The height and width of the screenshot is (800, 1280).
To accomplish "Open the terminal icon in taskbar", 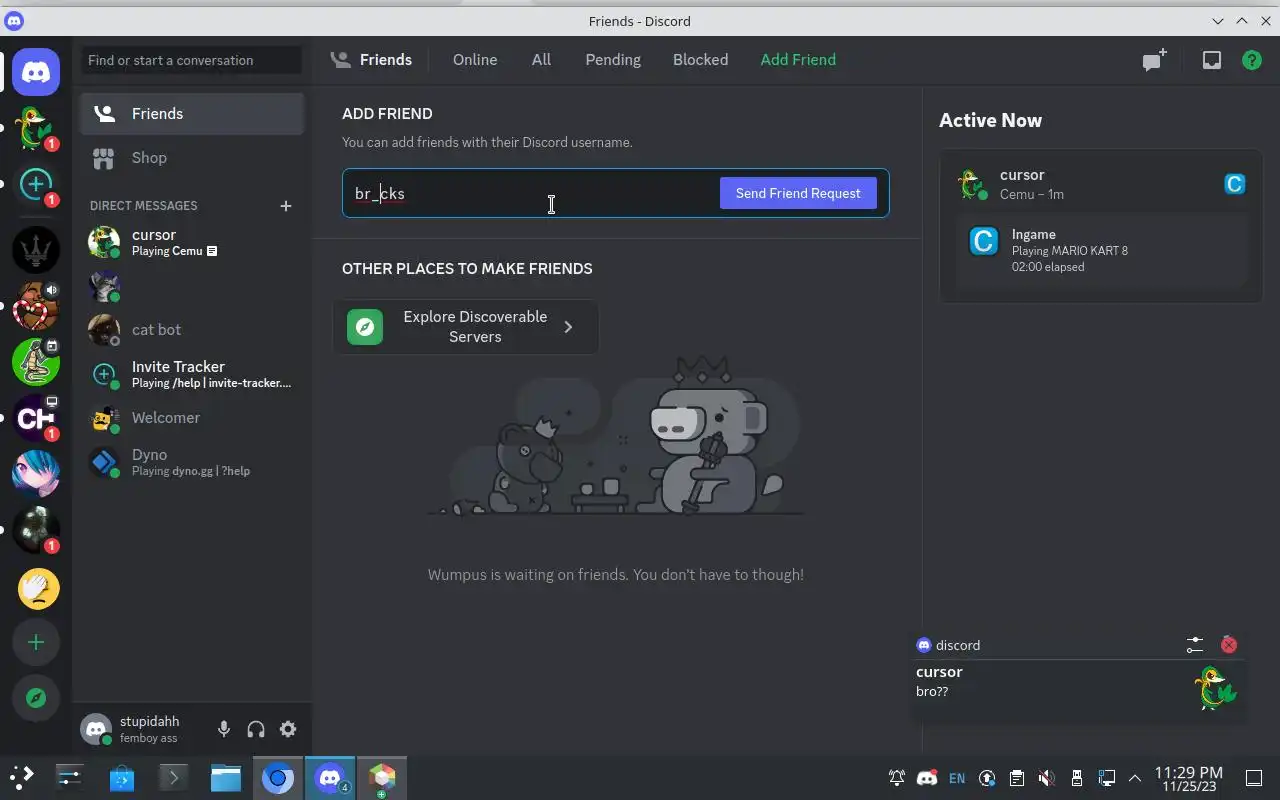I will point(174,777).
